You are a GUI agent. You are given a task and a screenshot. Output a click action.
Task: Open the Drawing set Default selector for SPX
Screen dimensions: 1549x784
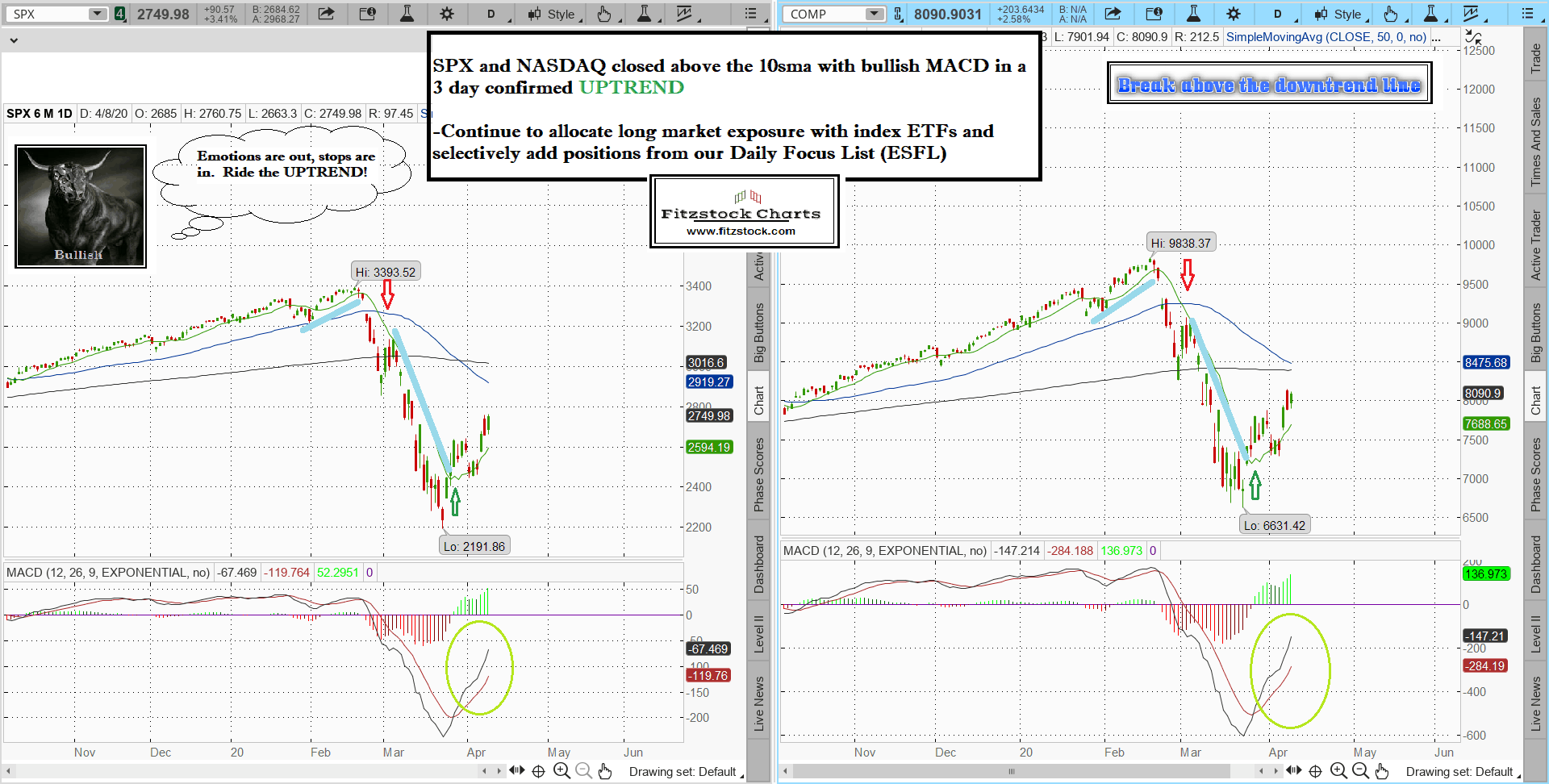click(x=684, y=772)
